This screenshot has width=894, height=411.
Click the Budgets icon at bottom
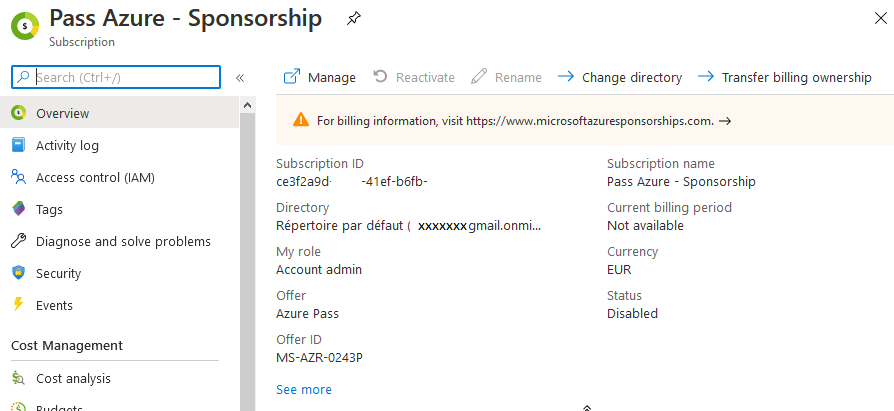pyautogui.click(x=18, y=408)
